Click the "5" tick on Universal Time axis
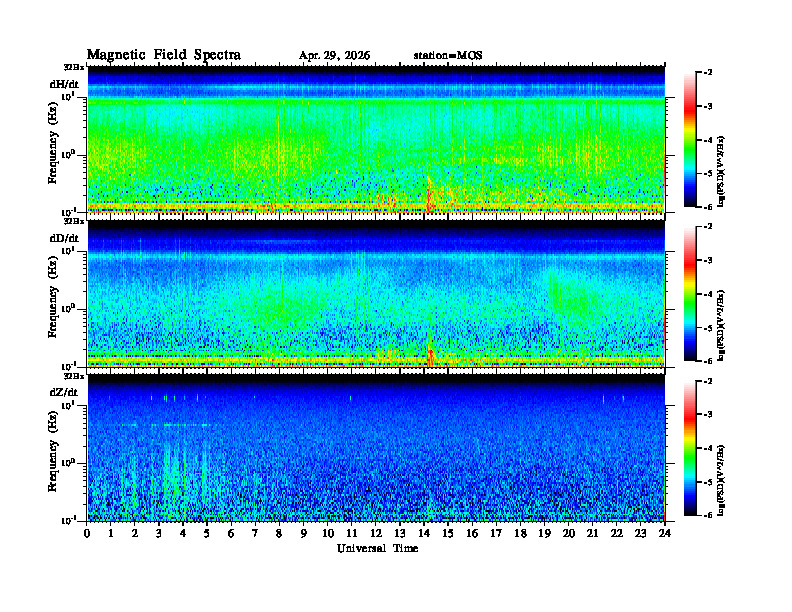The image size is (792, 612). tap(207, 534)
